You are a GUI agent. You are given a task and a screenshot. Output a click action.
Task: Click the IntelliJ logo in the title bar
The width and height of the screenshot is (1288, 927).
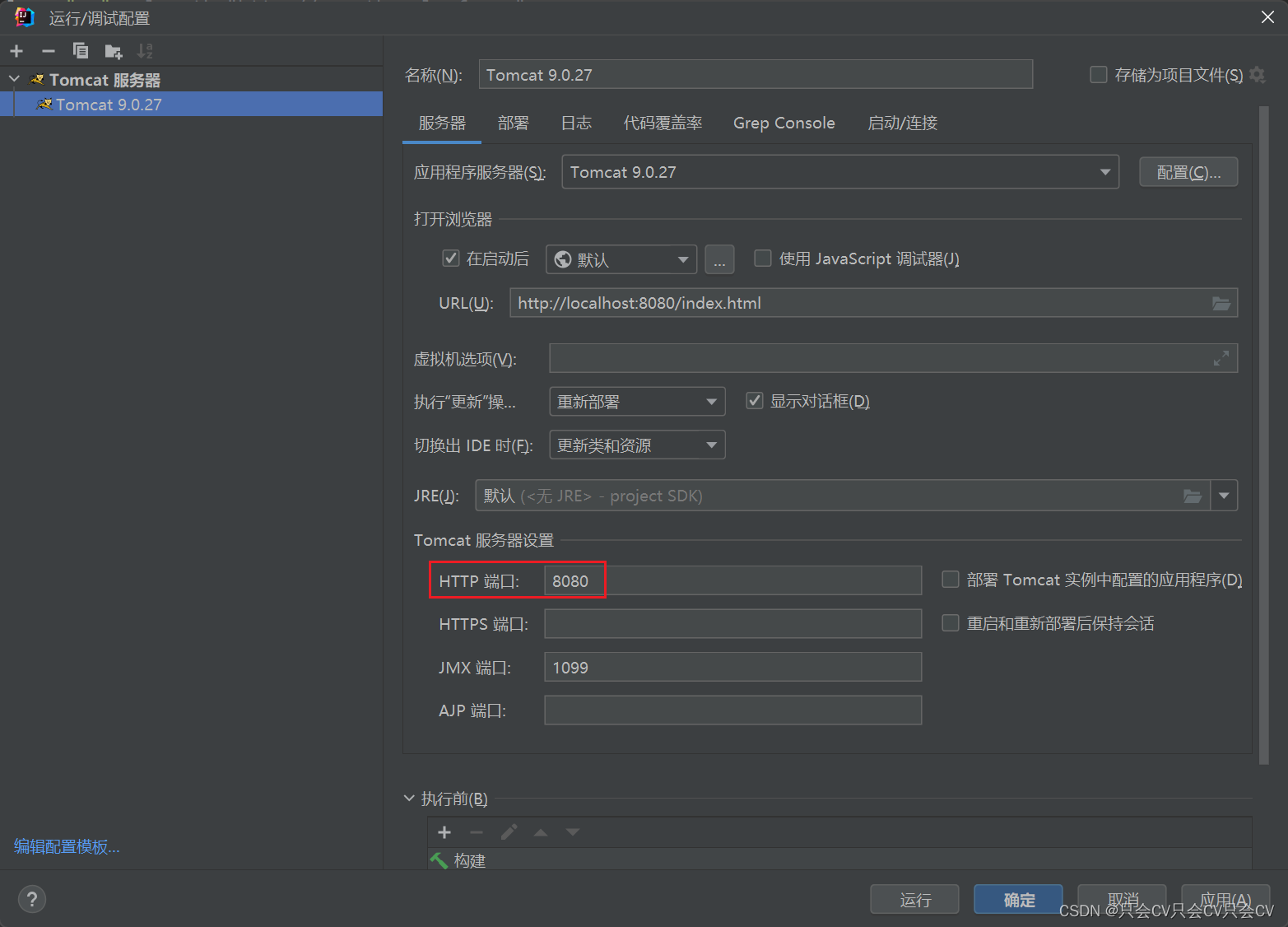point(25,17)
